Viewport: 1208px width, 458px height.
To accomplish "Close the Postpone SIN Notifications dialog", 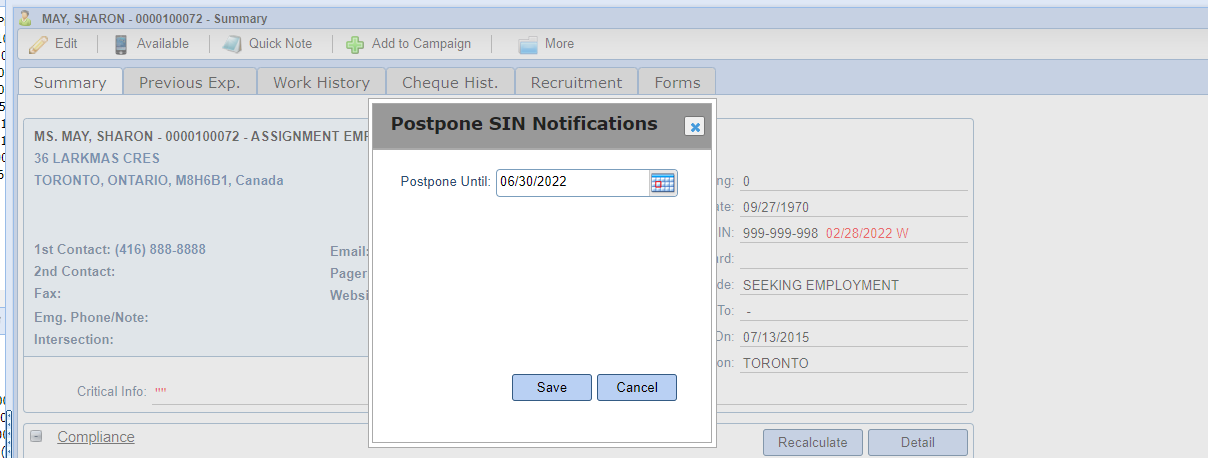I will 695,126.
